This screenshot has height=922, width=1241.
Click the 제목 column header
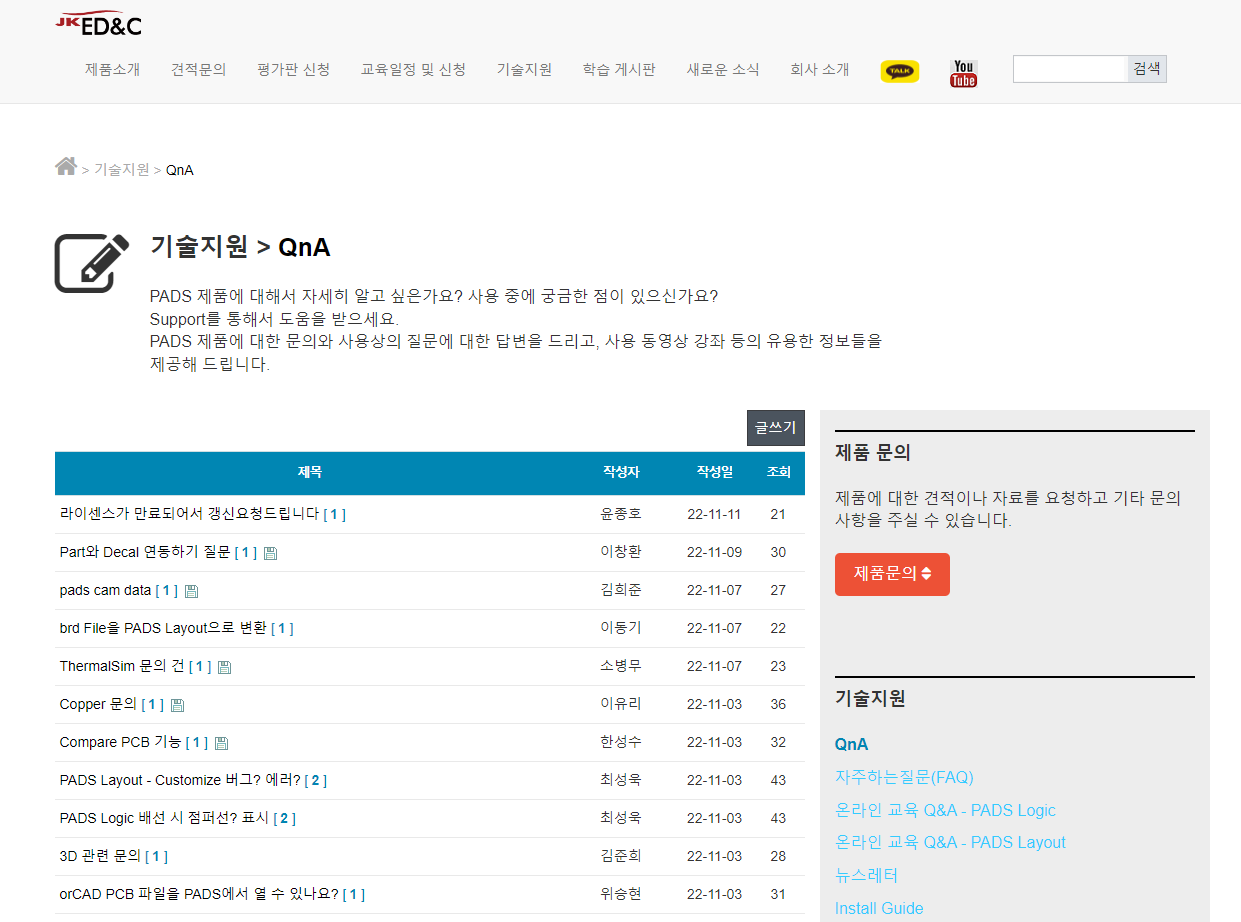point(310,472)
